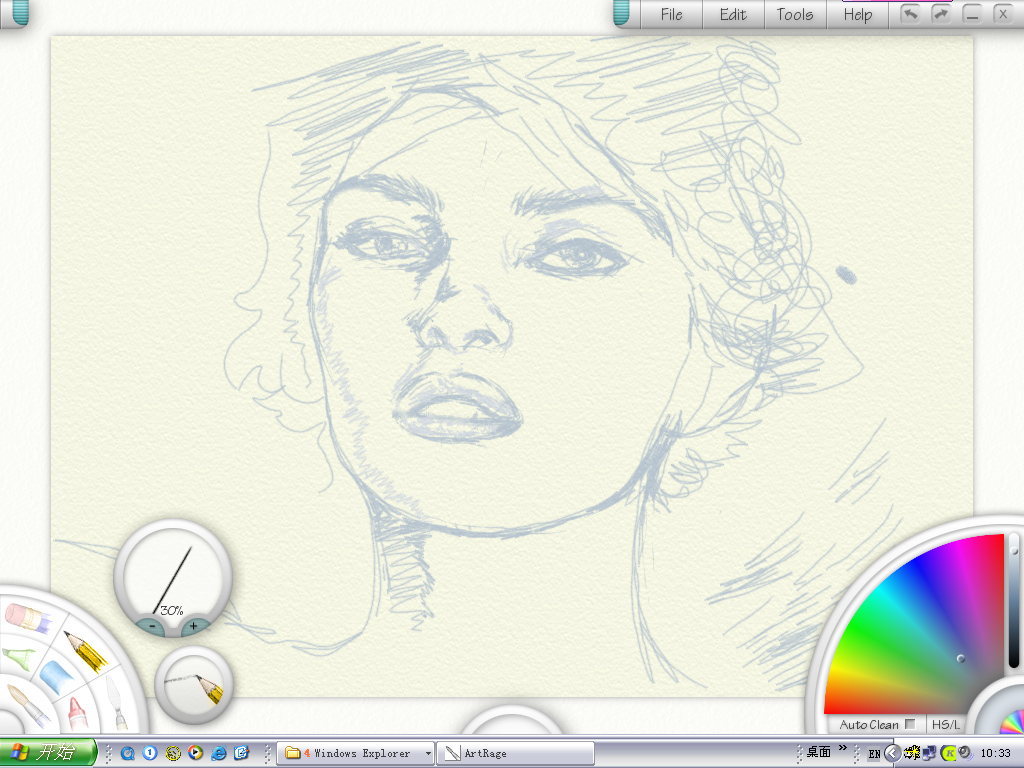
Task: Increase tool size with plus button
Action: pos(193,626)
